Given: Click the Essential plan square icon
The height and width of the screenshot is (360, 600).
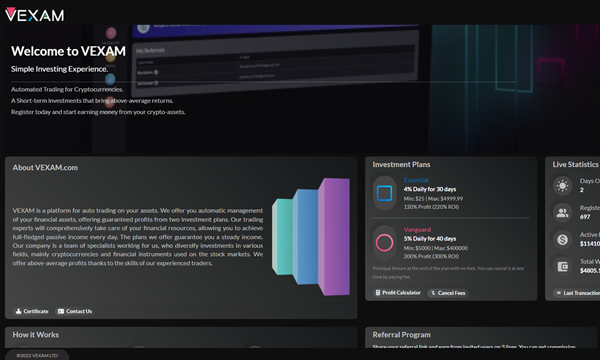Looking at the screenshot, I should tap(384, 193).
